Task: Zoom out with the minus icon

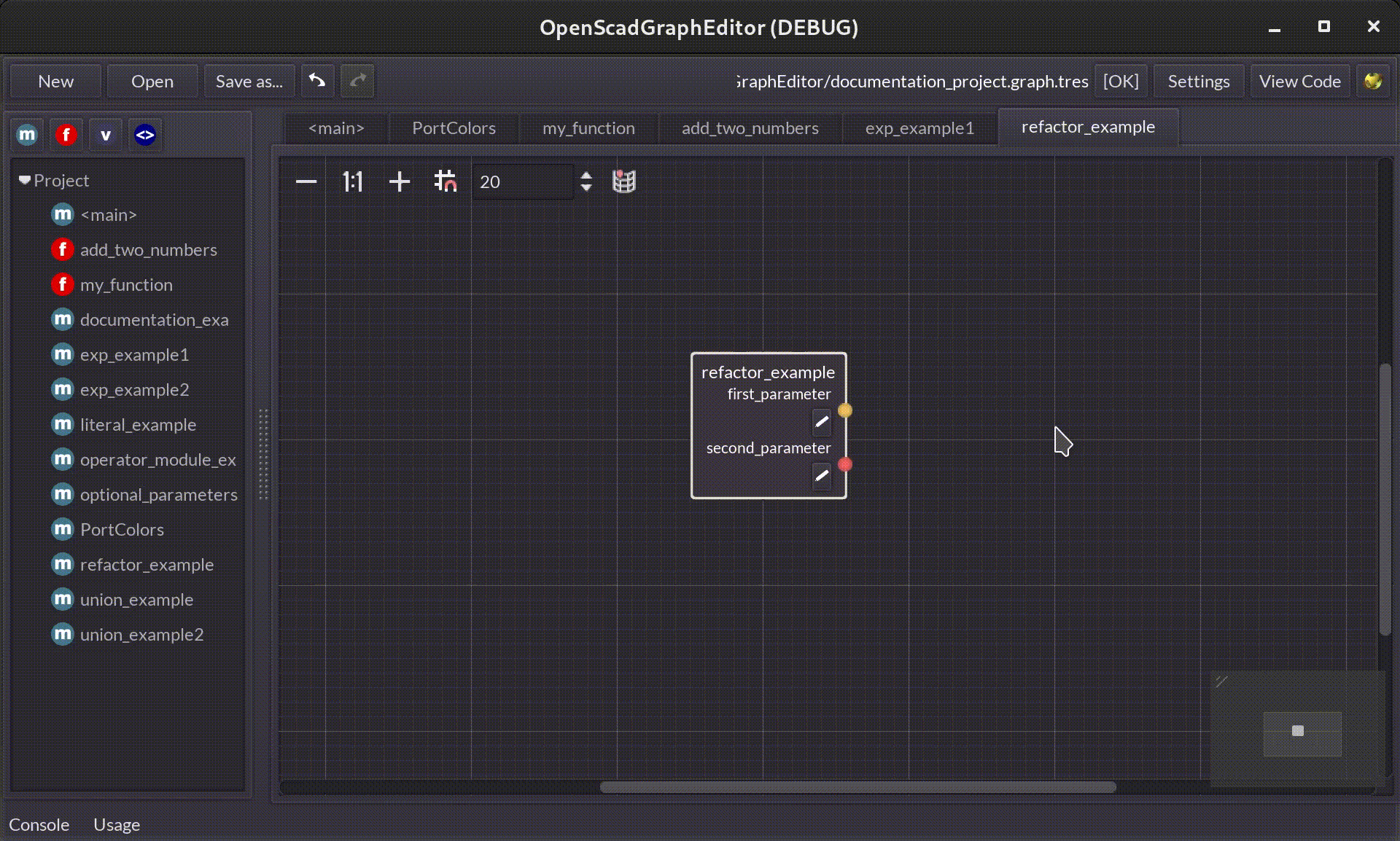Action: (x=306, y=181)
